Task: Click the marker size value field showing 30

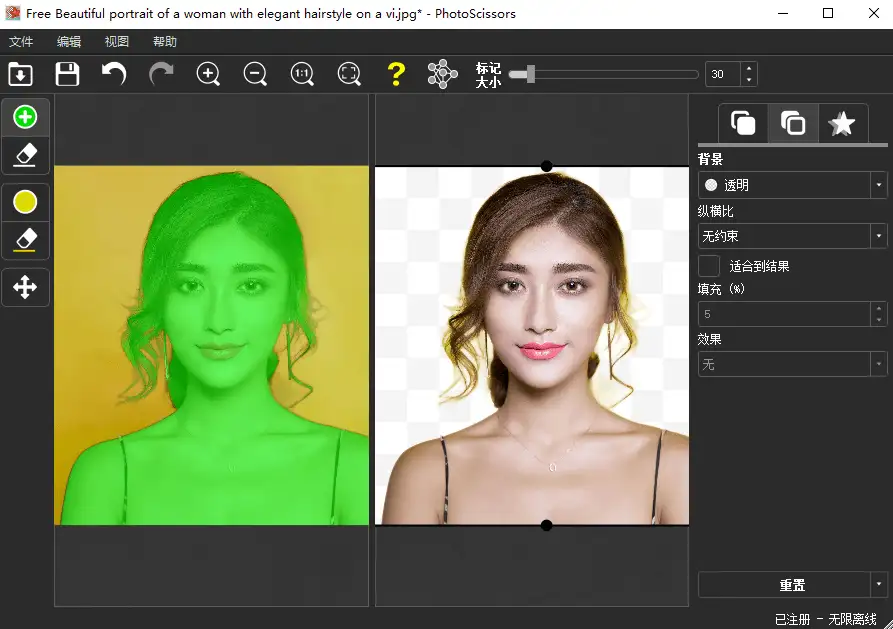Action: pos(723,74)
